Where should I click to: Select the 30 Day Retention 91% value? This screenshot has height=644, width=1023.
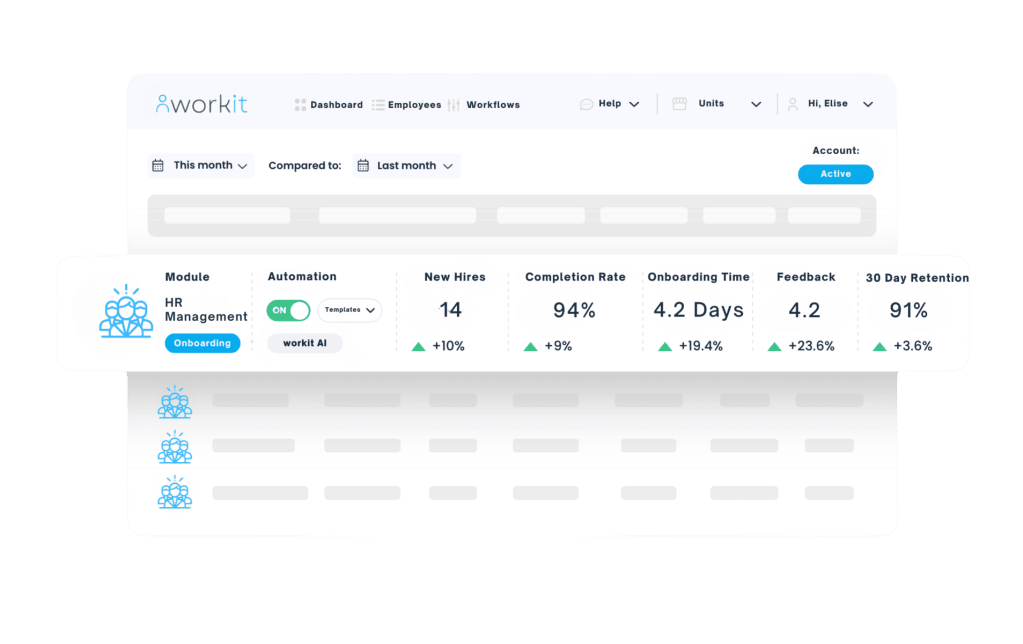909,310
